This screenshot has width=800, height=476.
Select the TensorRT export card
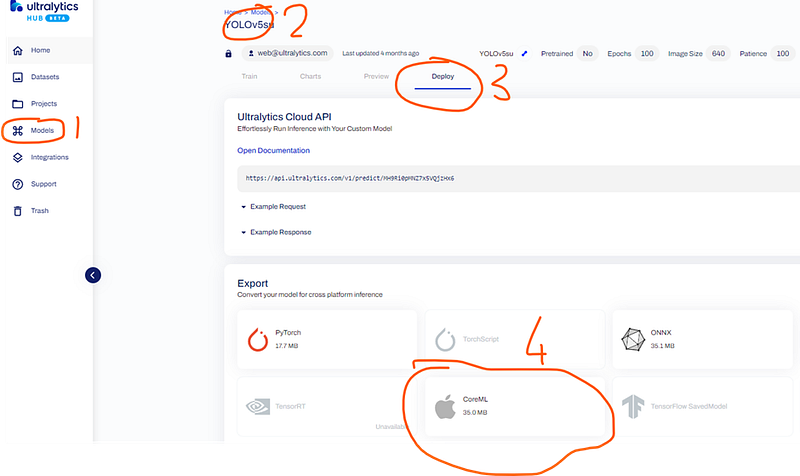pos(327,407)
